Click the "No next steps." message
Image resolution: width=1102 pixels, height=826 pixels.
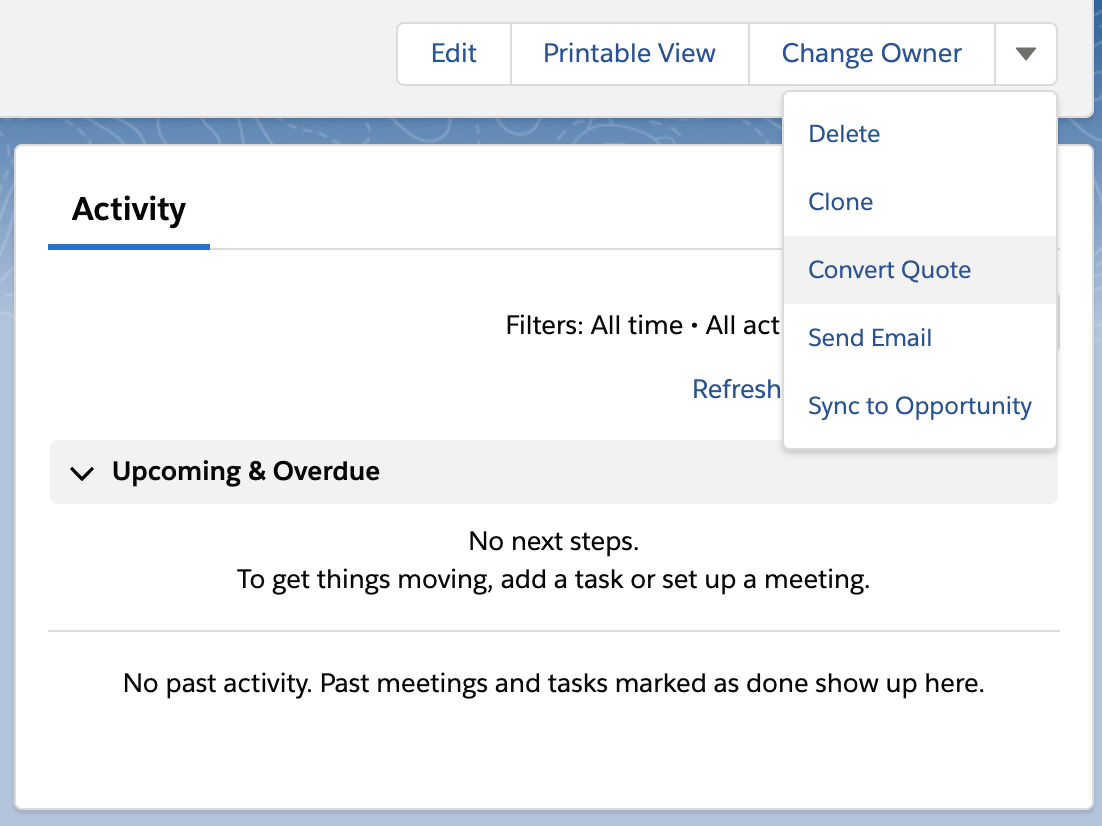553,542
